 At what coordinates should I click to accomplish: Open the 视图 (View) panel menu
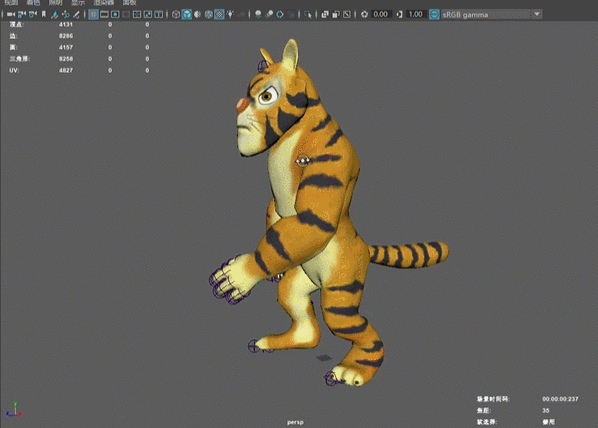point(11,3)
